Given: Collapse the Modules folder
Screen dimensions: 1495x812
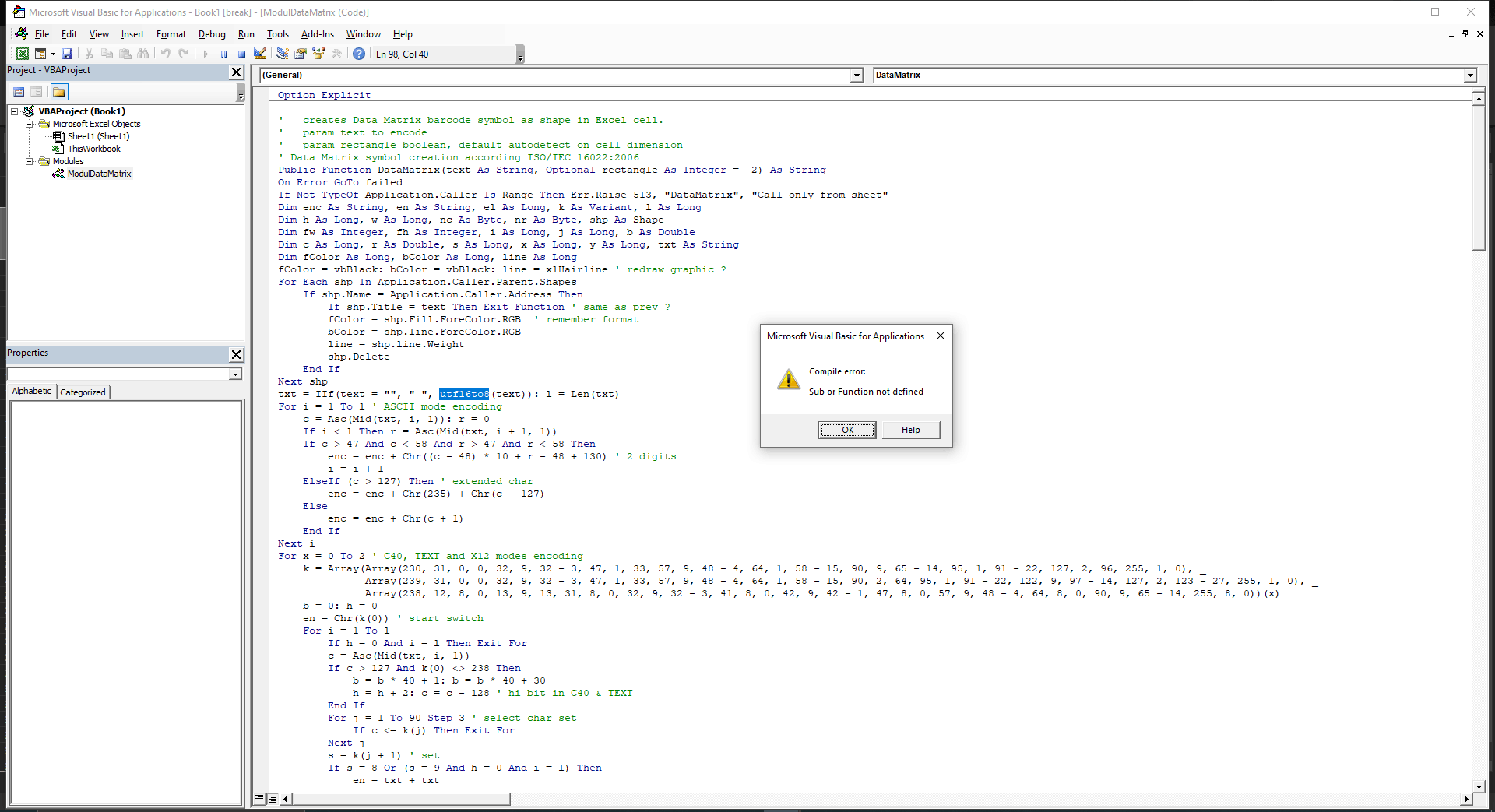Looking at the screenshot, I should point(30,161).
